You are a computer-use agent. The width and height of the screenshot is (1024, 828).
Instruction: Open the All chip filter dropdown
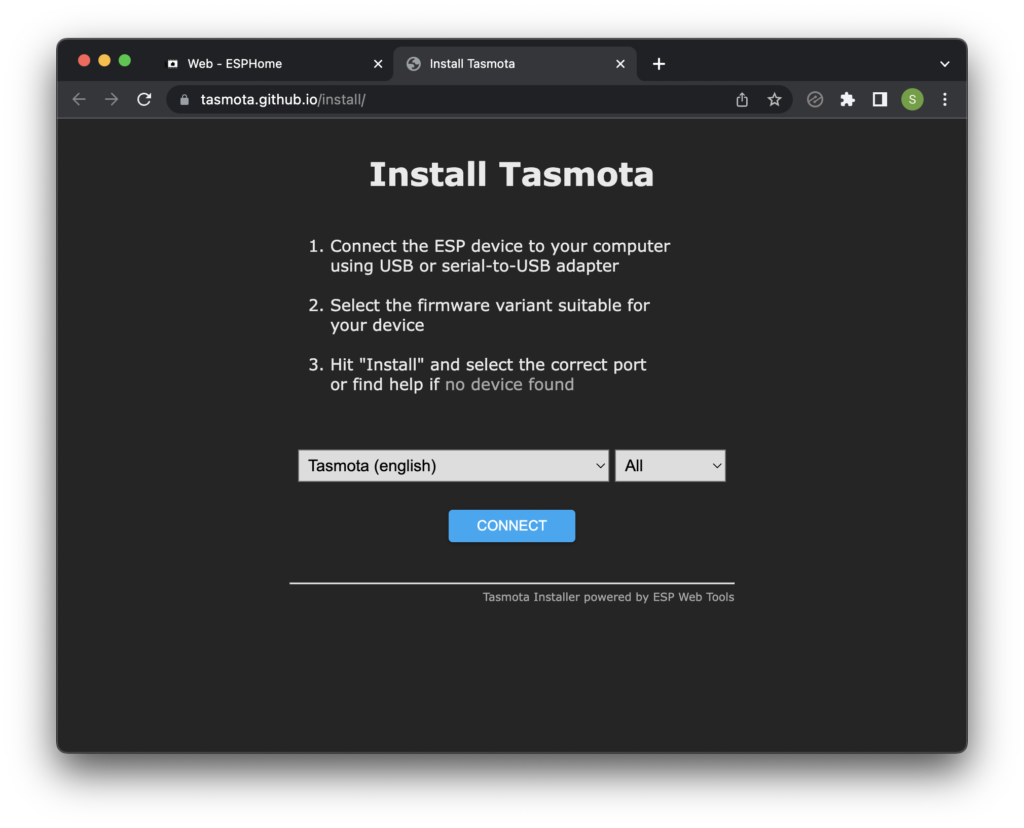(670, 466)
